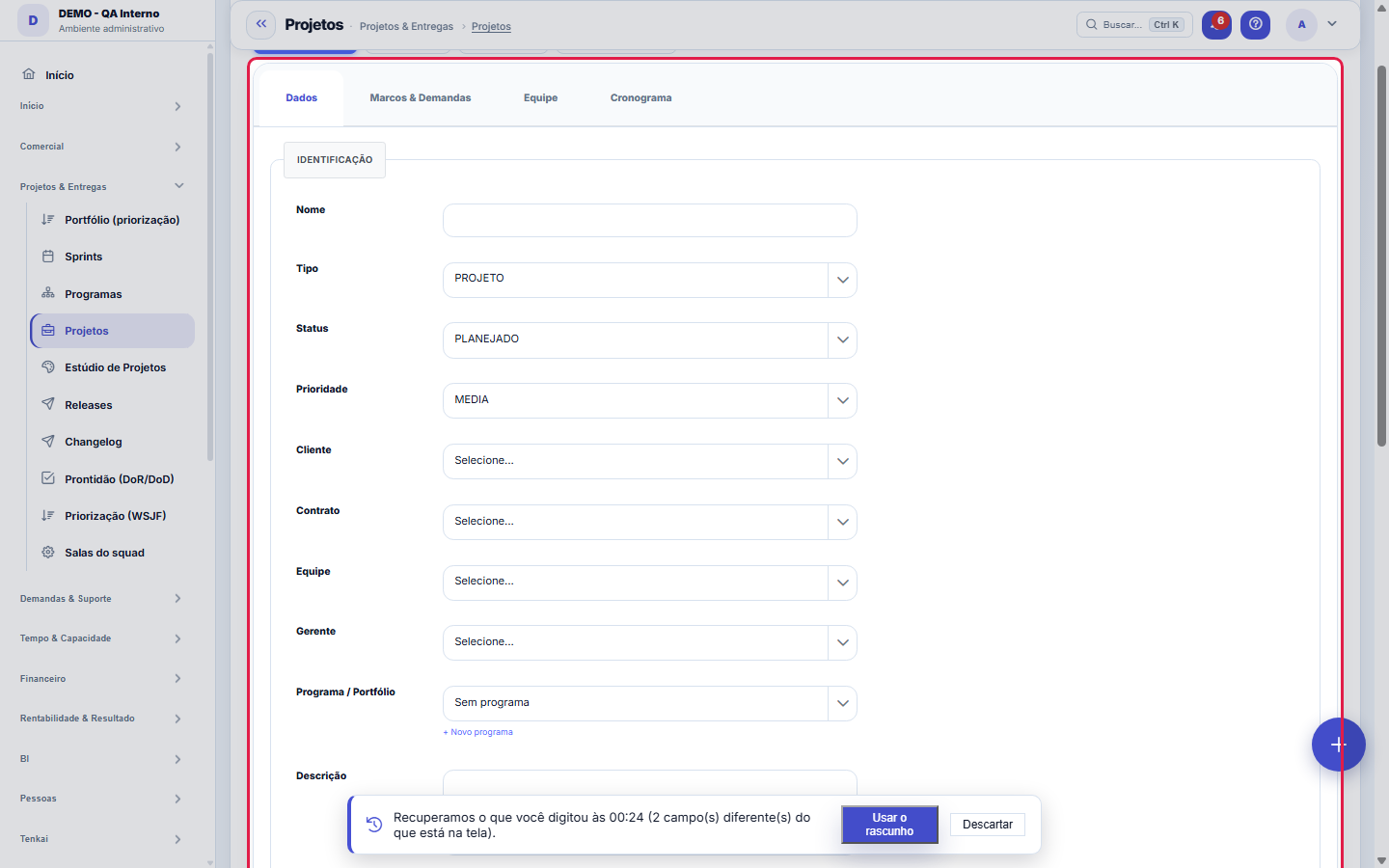
Task: Switch to Marcos & Demandas tab
Action: coord(421,98)
